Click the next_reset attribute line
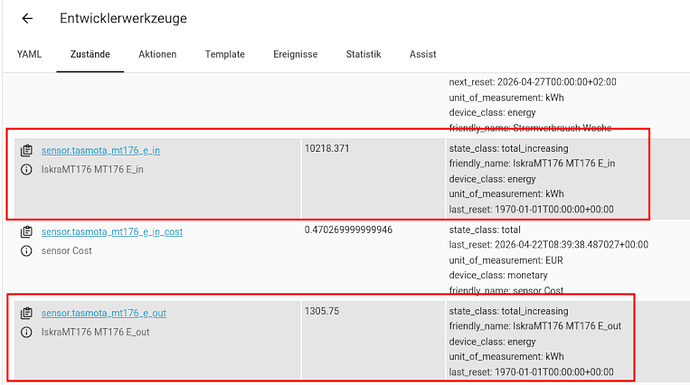690x385 pixels. pyautogui.click(x=532, y=82)
